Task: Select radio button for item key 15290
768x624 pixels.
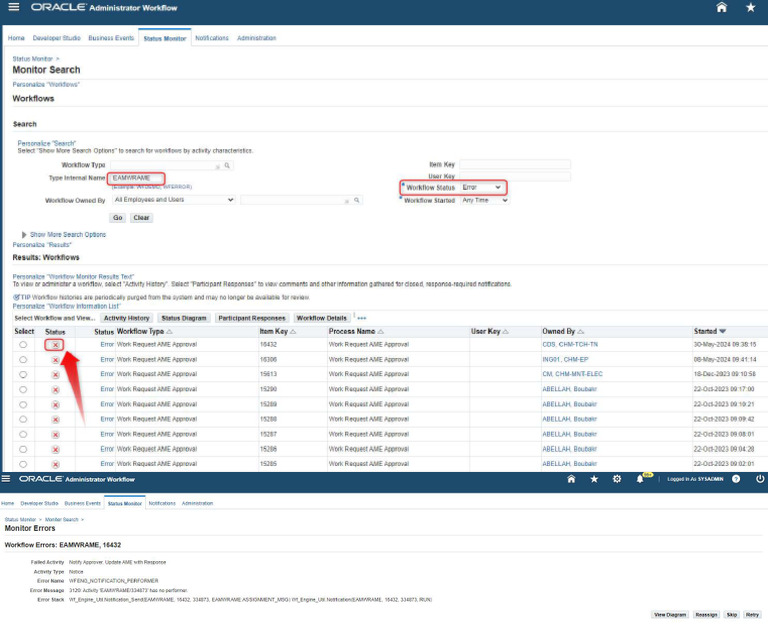Action: 23,389
